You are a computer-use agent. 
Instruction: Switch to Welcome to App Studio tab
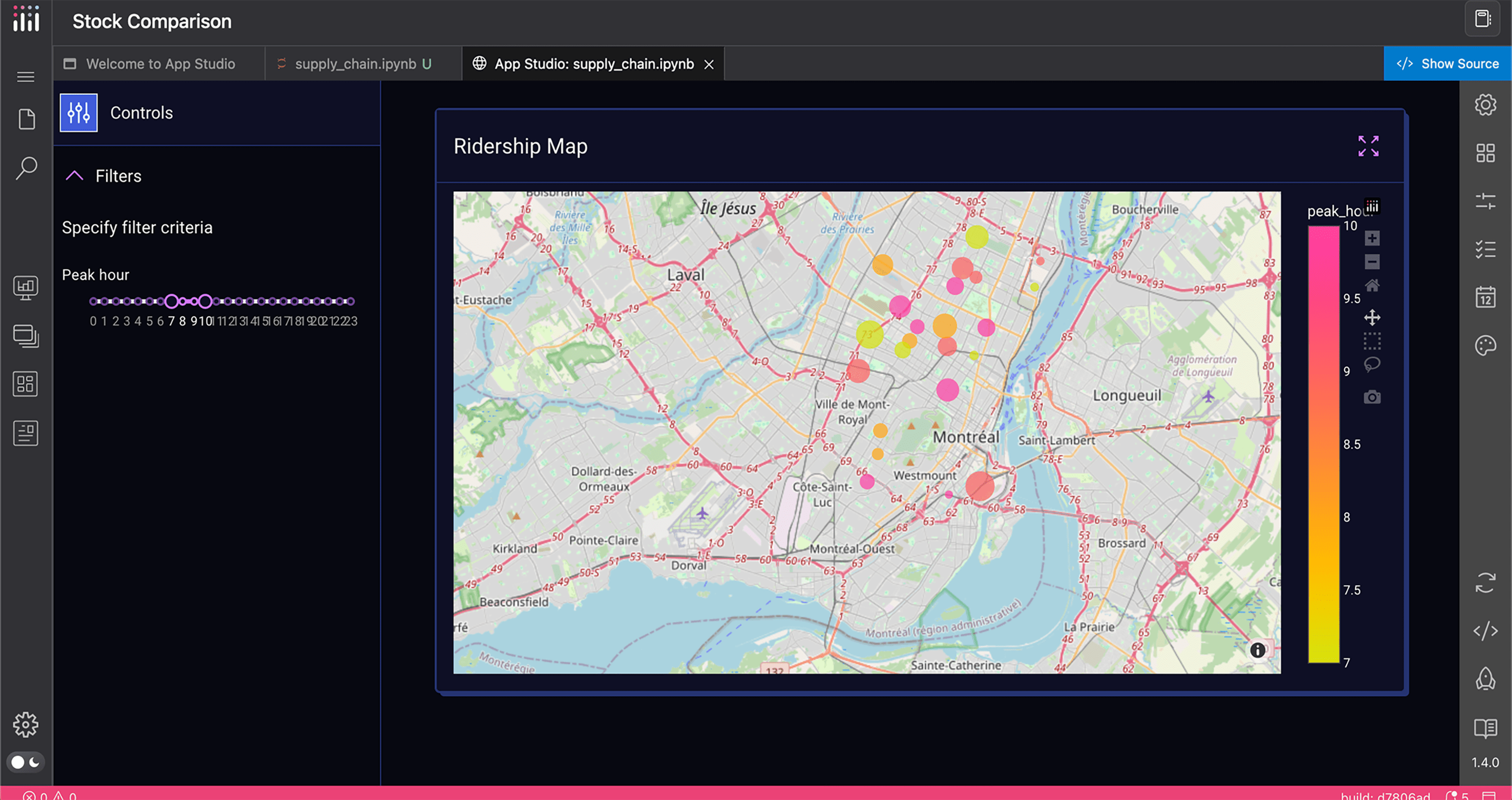click(x=161, y=63)
